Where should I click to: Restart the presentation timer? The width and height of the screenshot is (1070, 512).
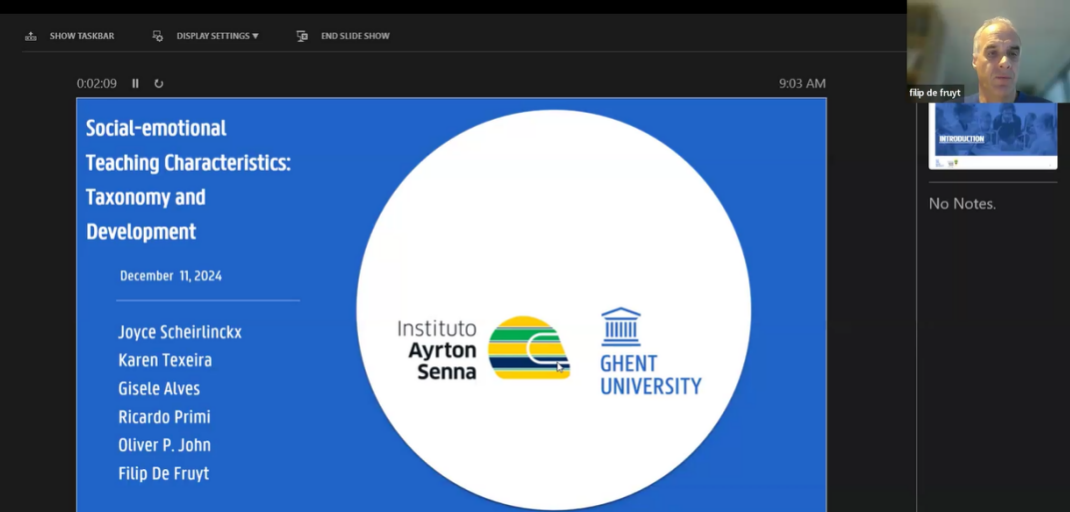click(158, 83)
